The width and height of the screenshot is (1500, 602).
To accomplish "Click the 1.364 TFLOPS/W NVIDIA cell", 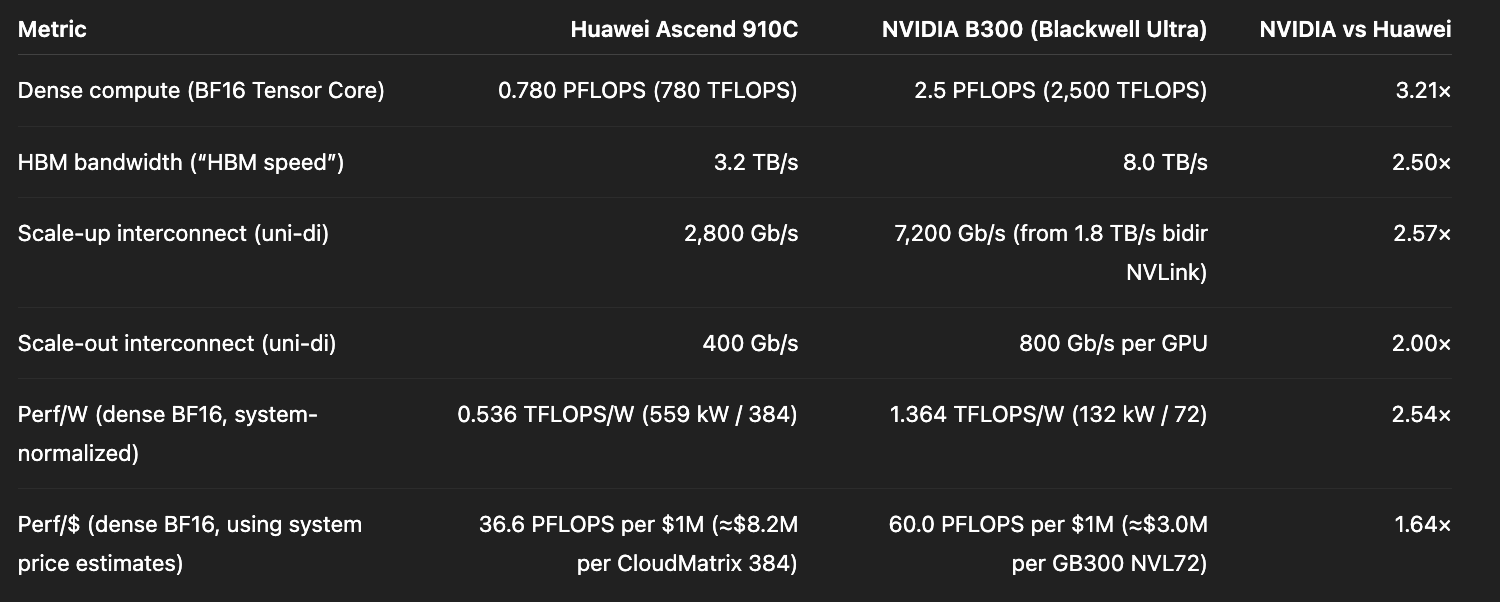I will [x=1048, y=414].
